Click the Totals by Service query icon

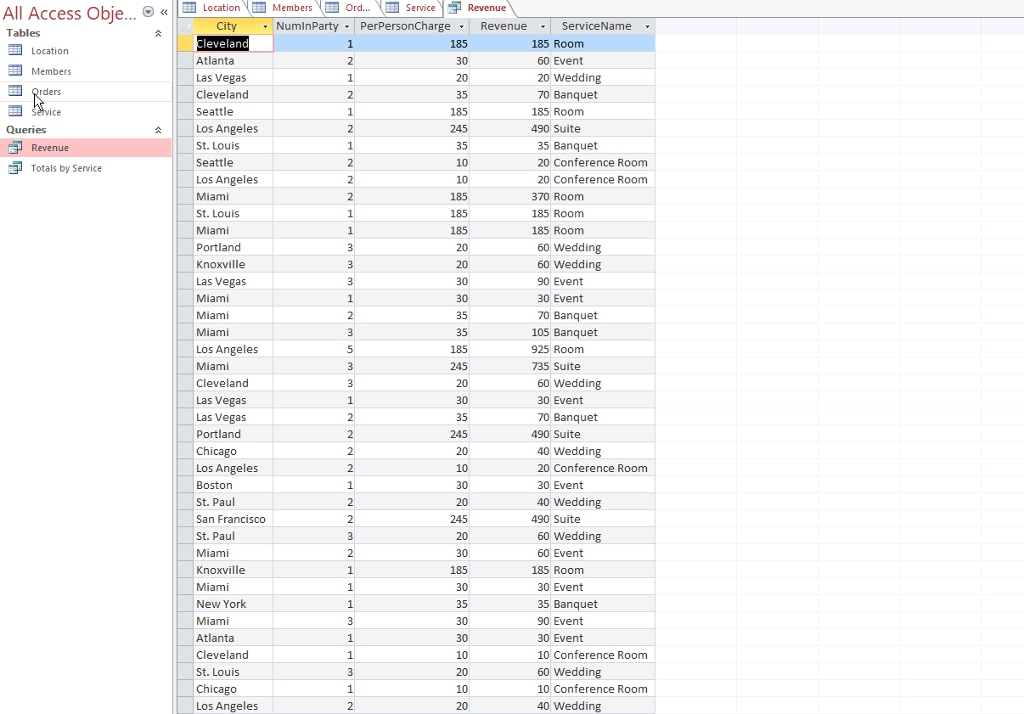tap(14, 168)
